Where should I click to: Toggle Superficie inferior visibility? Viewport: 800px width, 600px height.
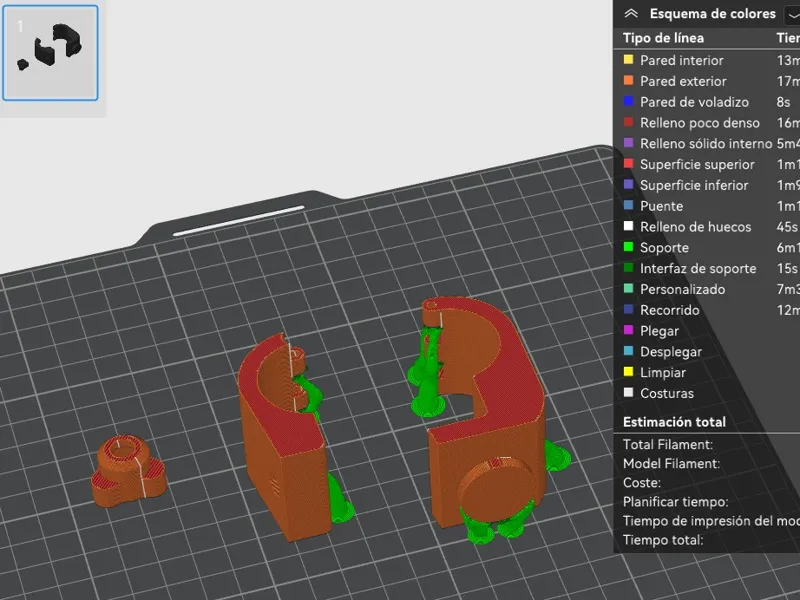[694, 185]
